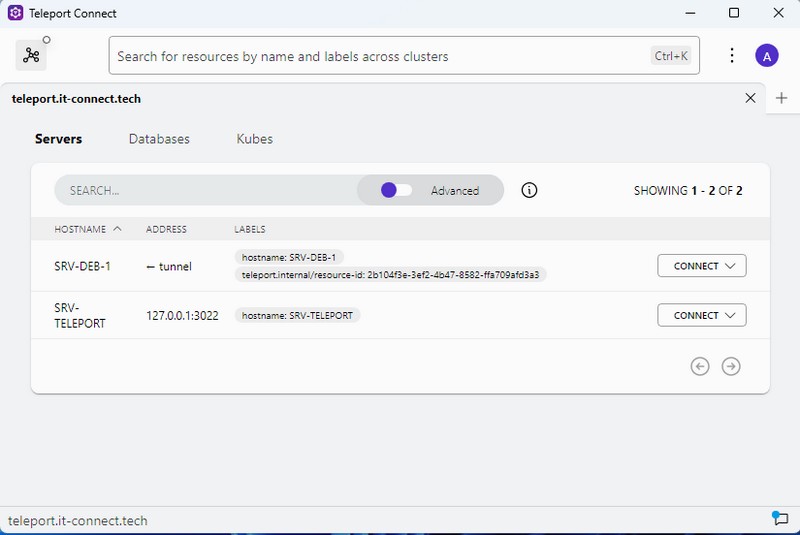Switch to the Databases tab

[159, 139]
